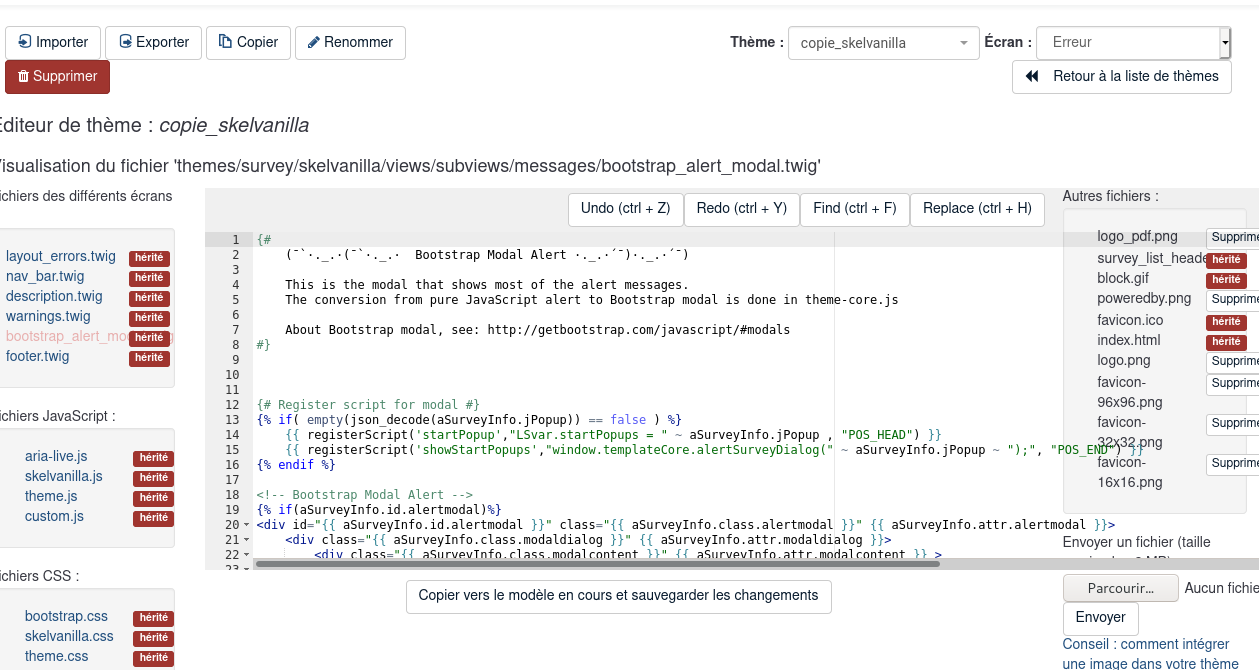This screenshot has height=670, width=1259.
Task: Open the Thème selection dropdown
Action: [x=883, y=43]
